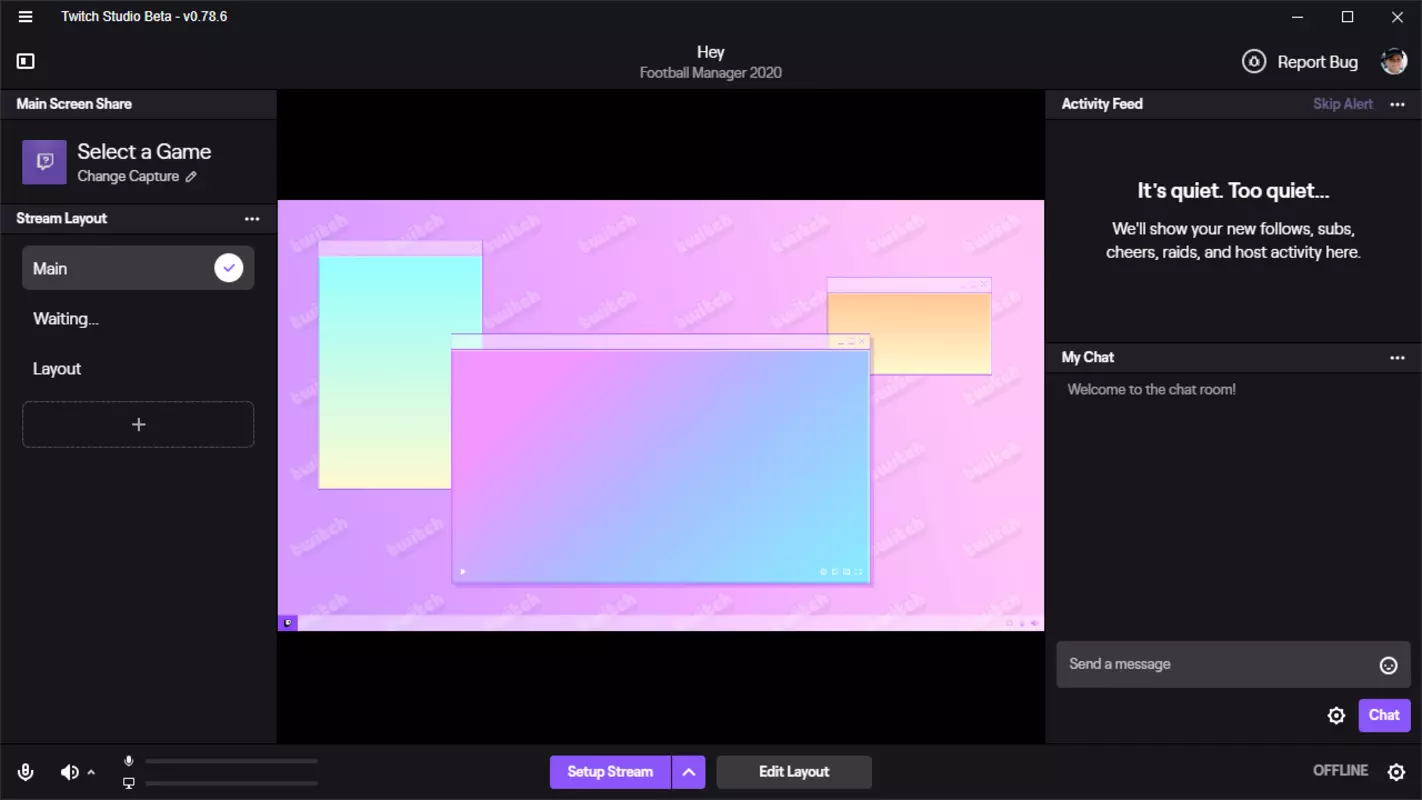Mute the speaker audio

[x=69, y=772]
